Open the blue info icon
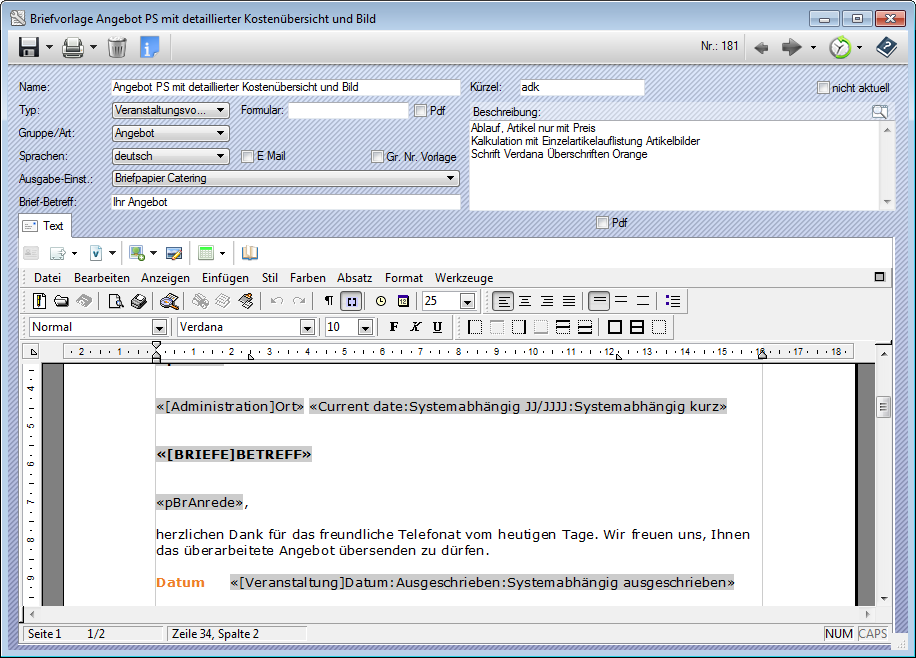916x658 pixels. point(149,47)
